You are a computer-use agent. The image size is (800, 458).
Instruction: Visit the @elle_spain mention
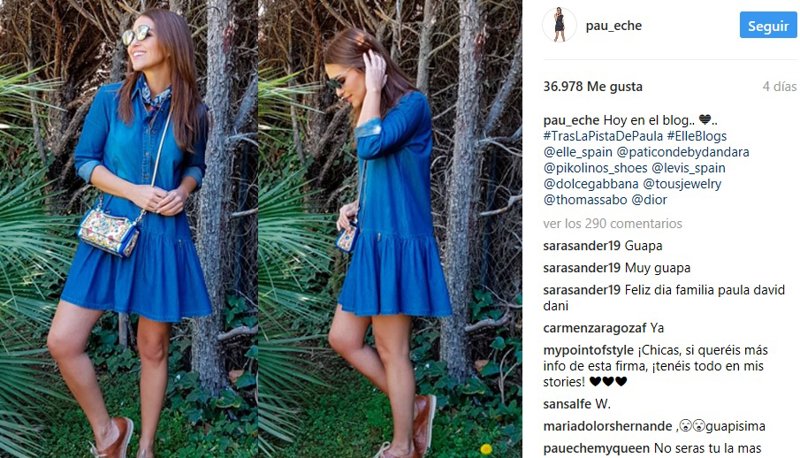coord(578,152)
